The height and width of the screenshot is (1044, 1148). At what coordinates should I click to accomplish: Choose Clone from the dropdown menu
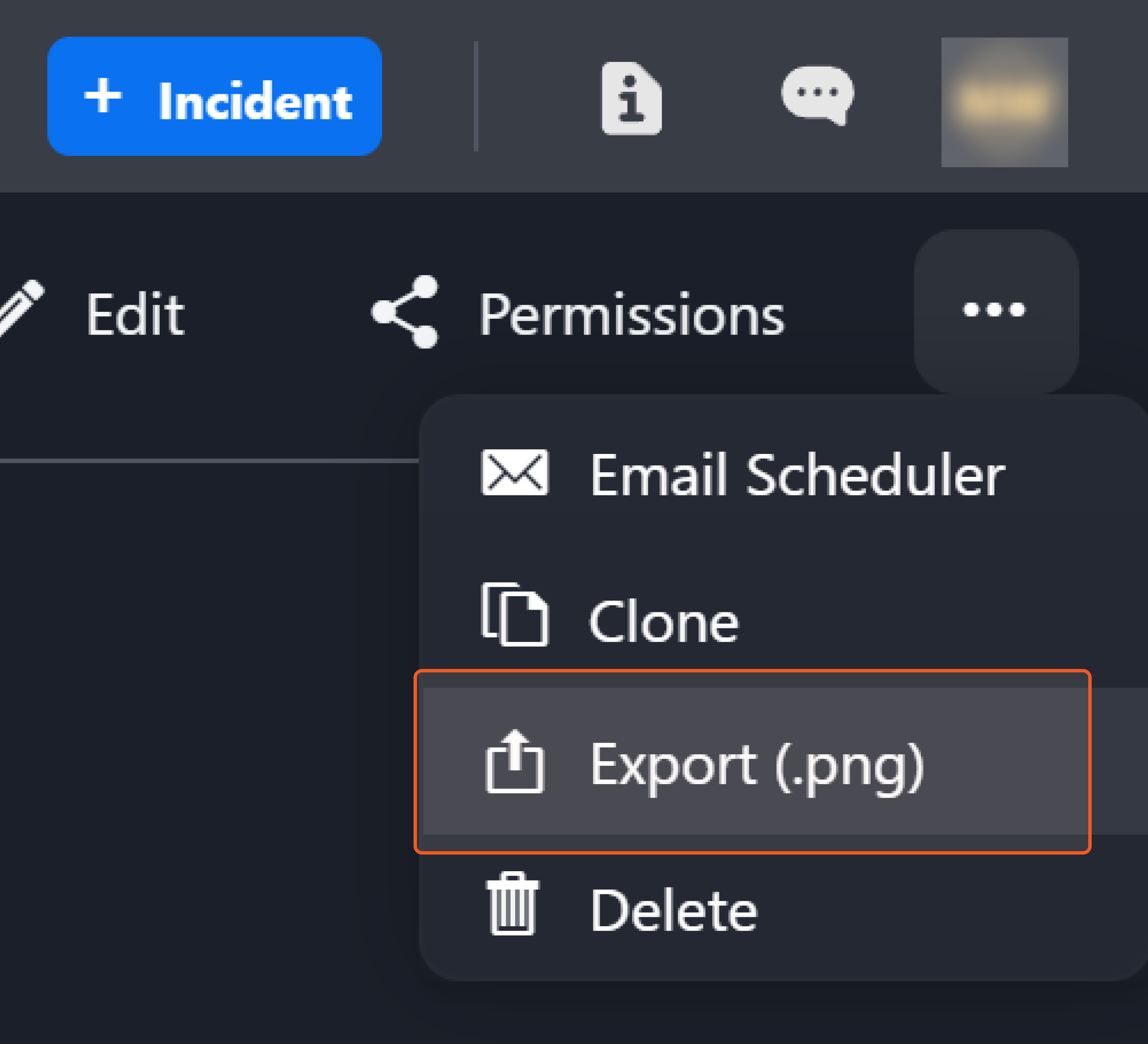(x=663, y=622)
